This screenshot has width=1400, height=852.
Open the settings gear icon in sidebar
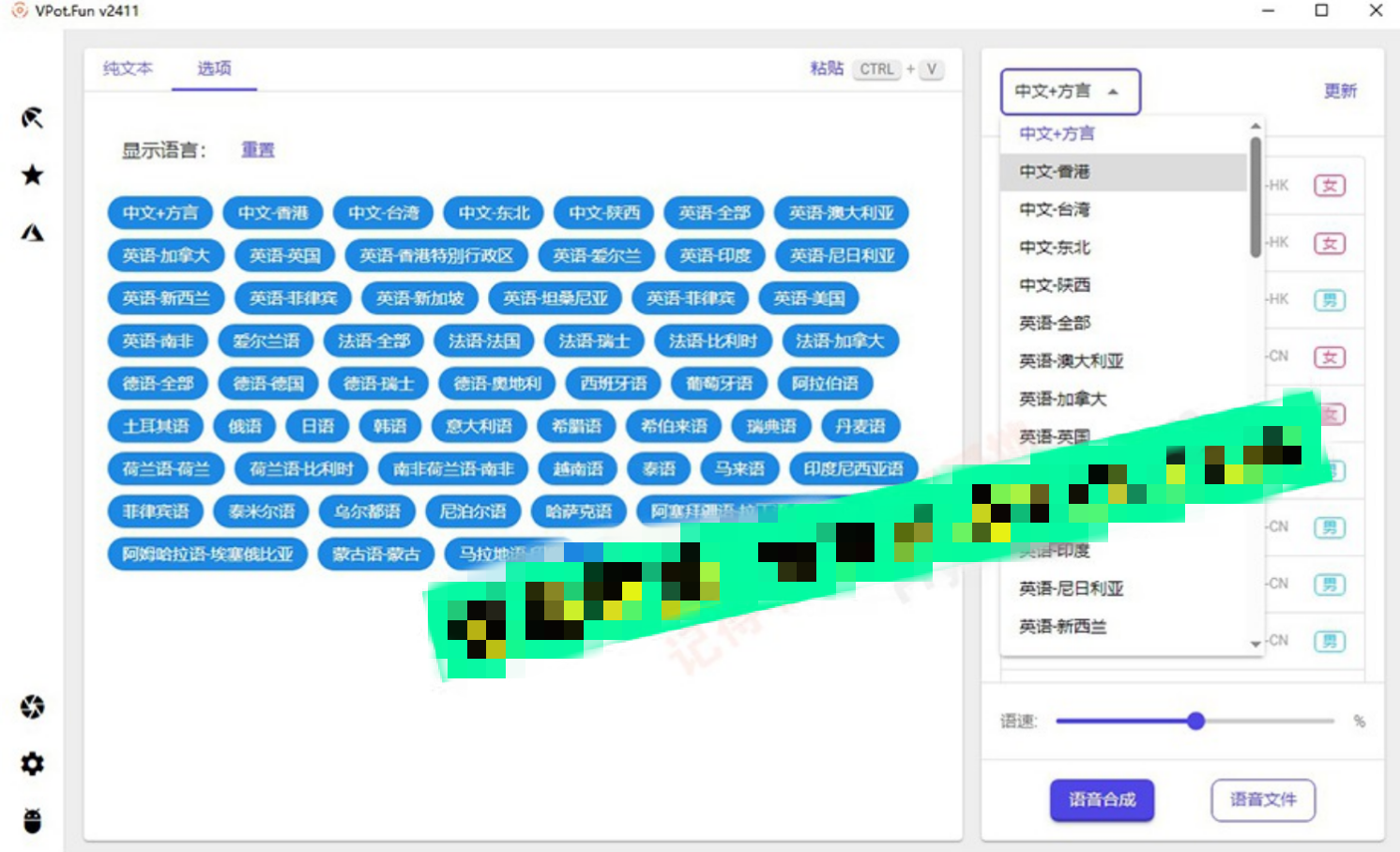(33, 764)
